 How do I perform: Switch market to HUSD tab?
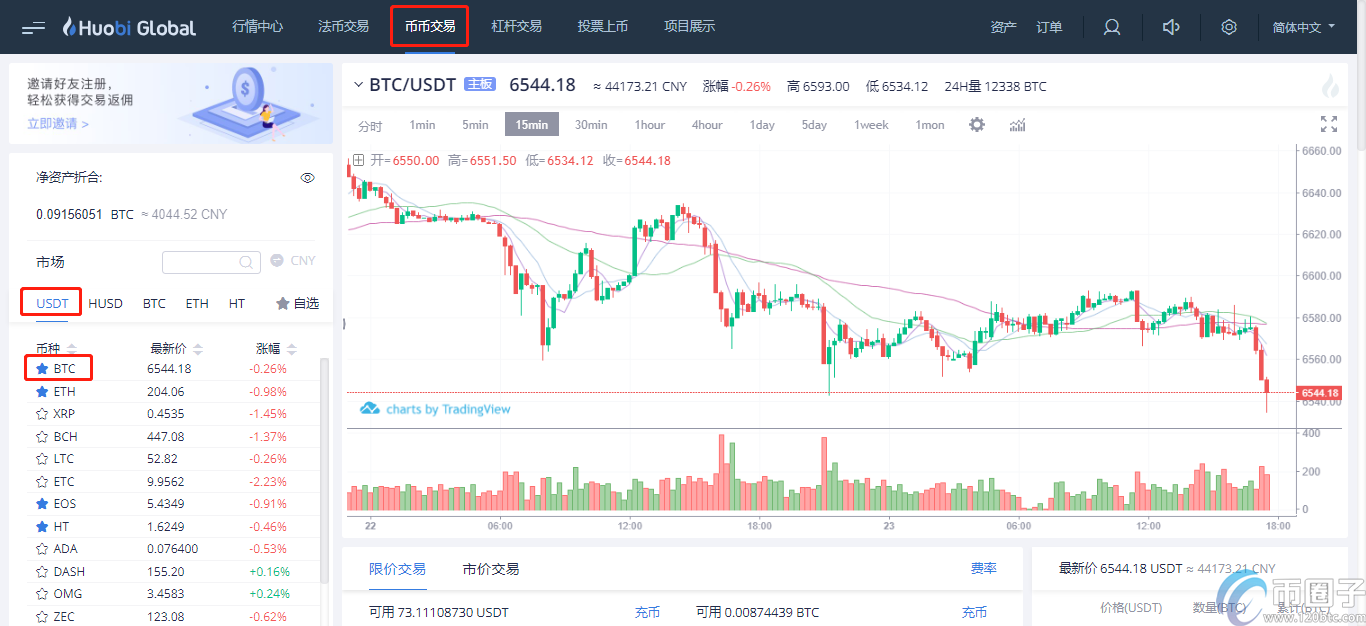(105, 303)
